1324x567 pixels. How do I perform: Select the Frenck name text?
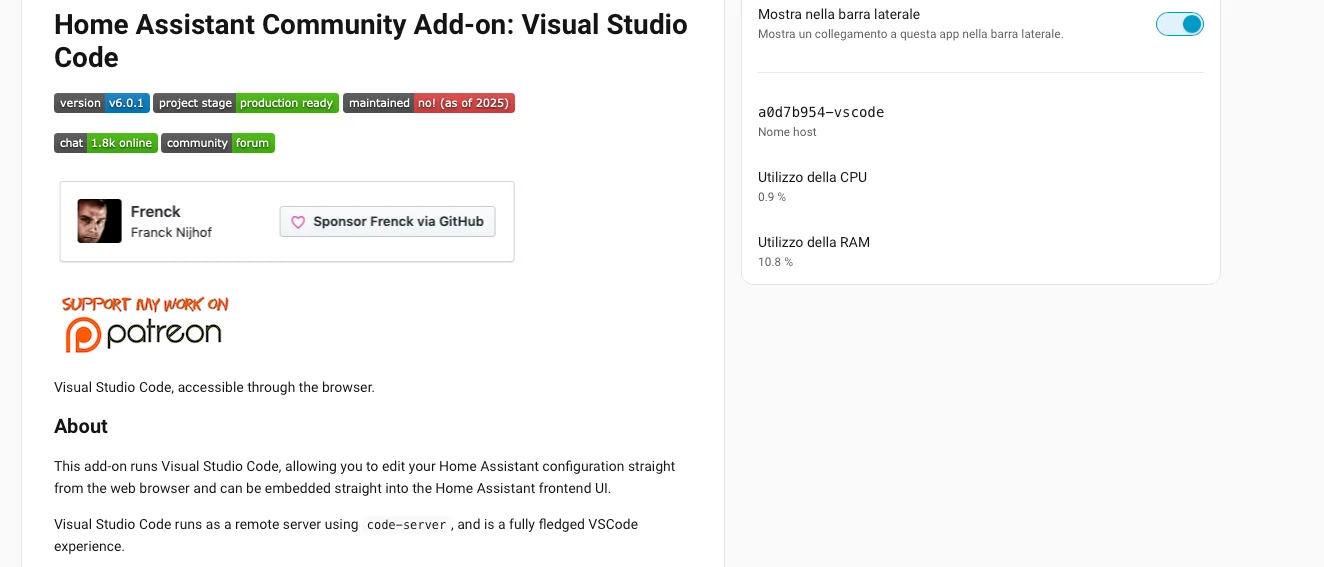[156, 212]
